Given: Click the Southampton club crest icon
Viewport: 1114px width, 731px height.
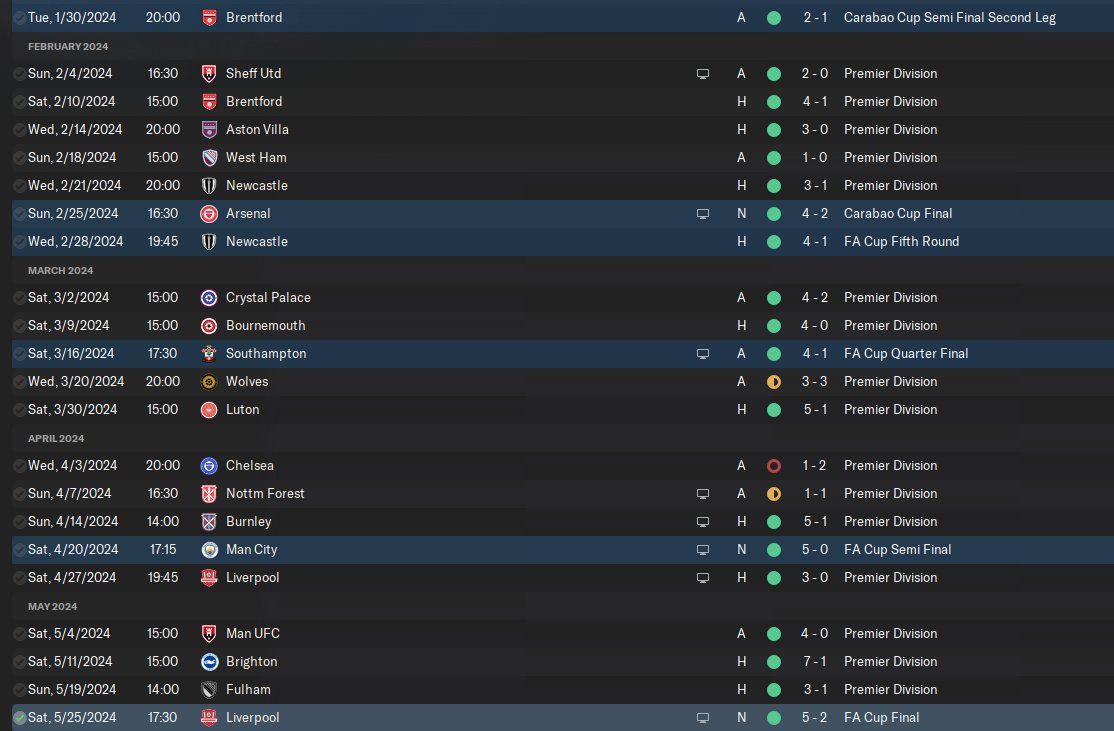Looking at the screenshot, I should 209,354.
